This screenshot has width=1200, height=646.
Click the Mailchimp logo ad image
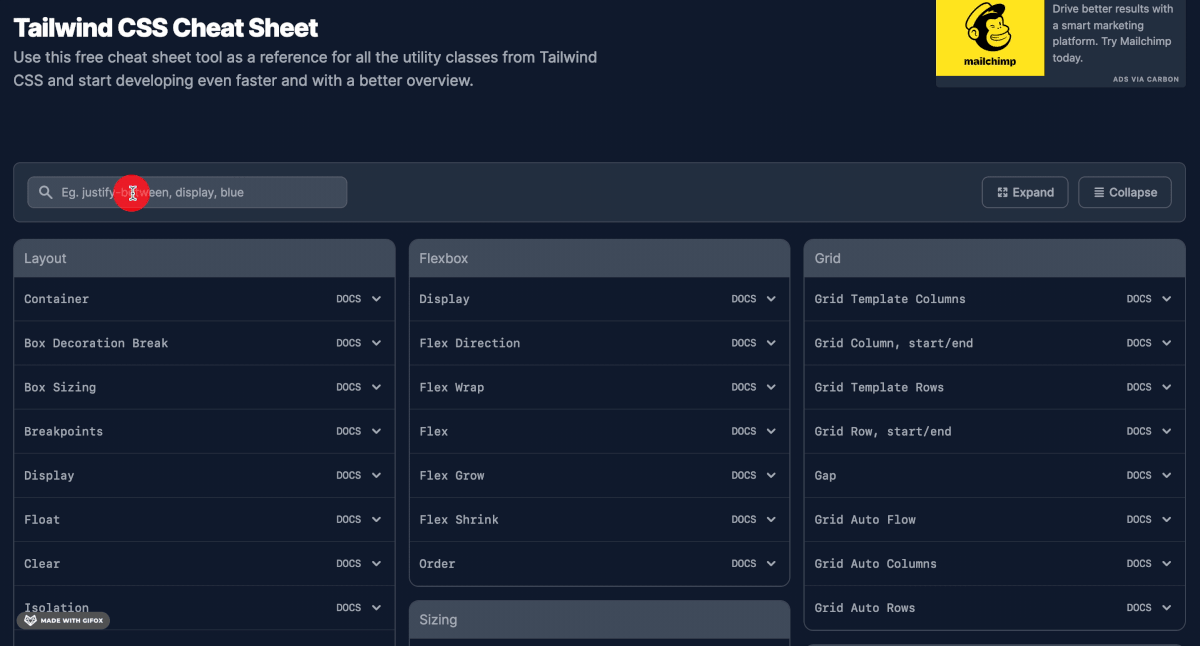coord(989,37)
